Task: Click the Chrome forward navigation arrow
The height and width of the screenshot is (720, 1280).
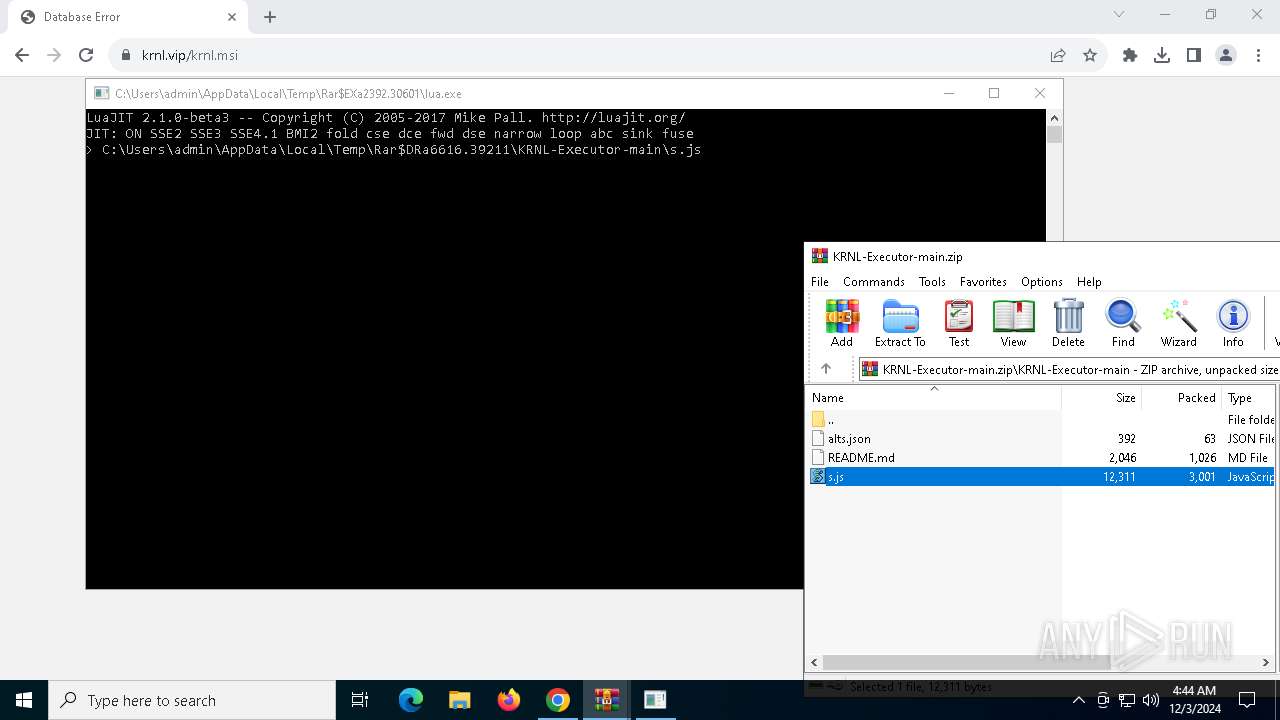Action: pos(54,55)
